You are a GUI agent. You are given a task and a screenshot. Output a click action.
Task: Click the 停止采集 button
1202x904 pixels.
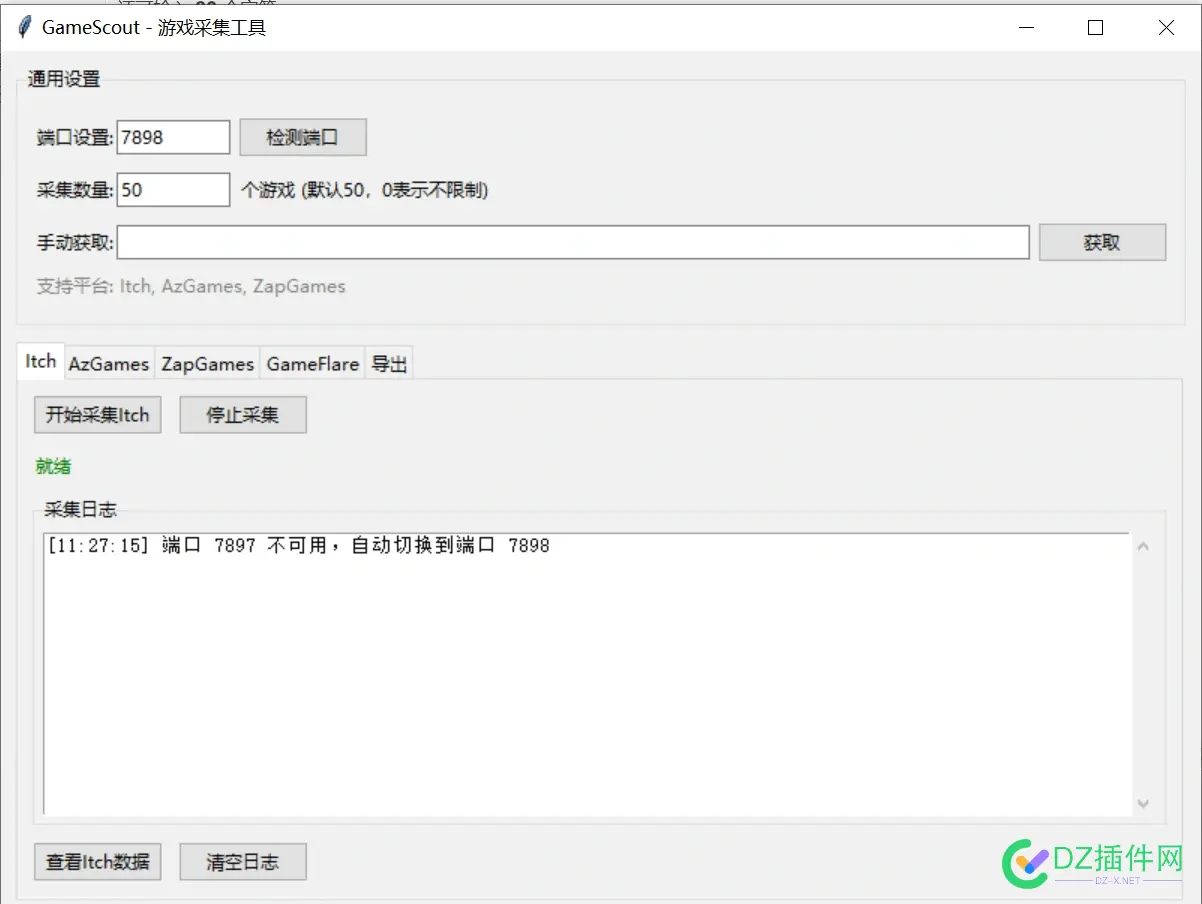tap(243, 415)
